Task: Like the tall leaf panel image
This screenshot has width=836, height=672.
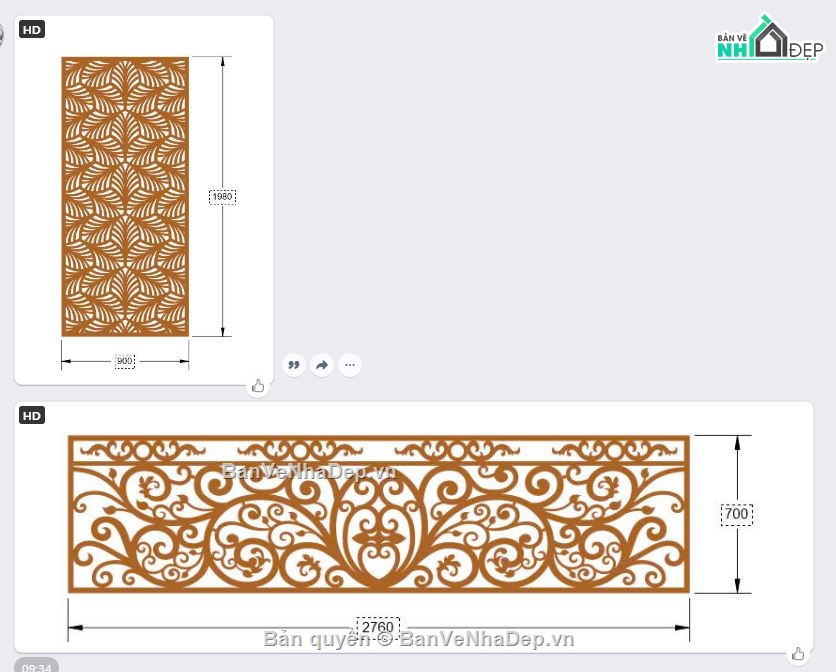Action: (x=258, y=386)
